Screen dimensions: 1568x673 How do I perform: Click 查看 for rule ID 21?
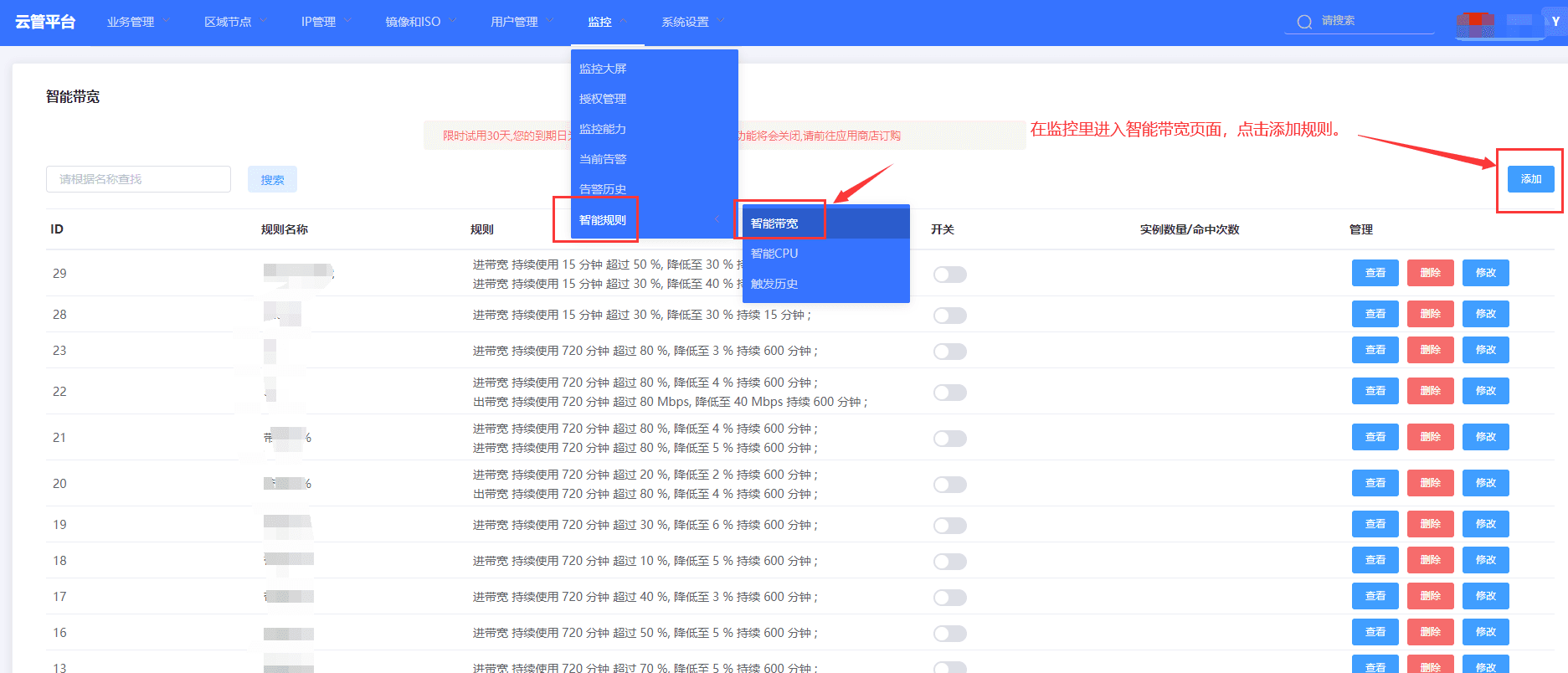coord(1375,437)
